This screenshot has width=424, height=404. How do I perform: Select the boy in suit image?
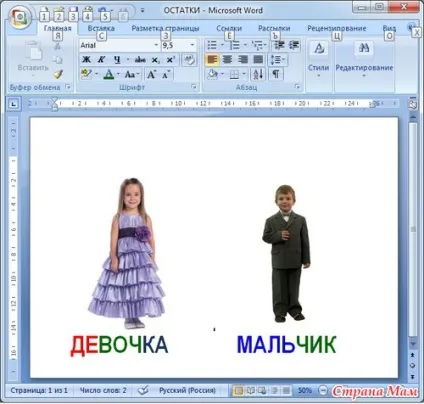tap(286, 253)
